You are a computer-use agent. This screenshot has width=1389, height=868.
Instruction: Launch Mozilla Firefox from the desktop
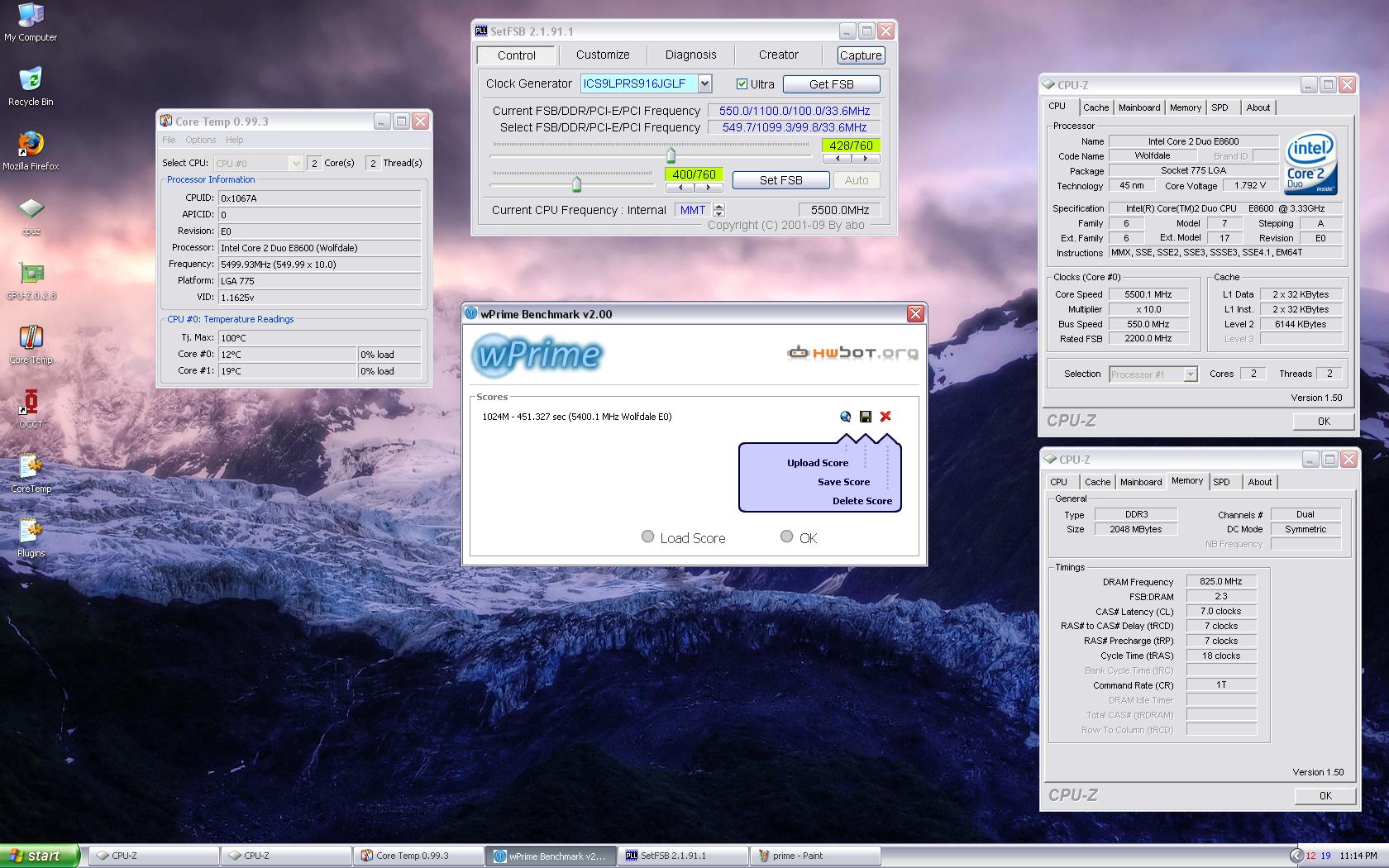(x=31, y=150)
